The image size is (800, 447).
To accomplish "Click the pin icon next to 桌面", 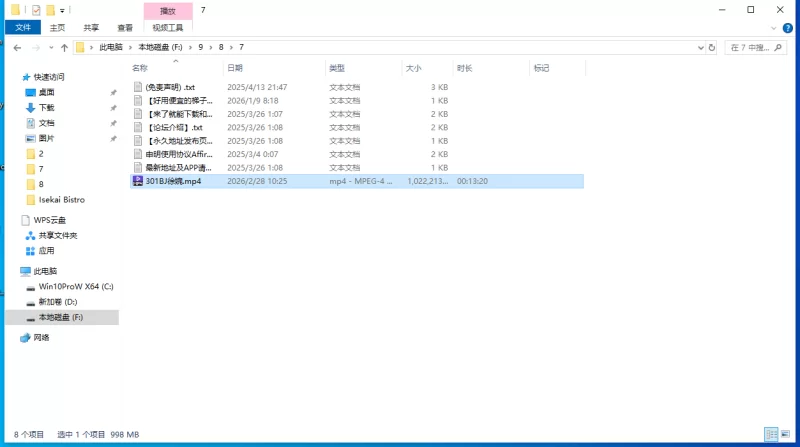I will 113,93.
